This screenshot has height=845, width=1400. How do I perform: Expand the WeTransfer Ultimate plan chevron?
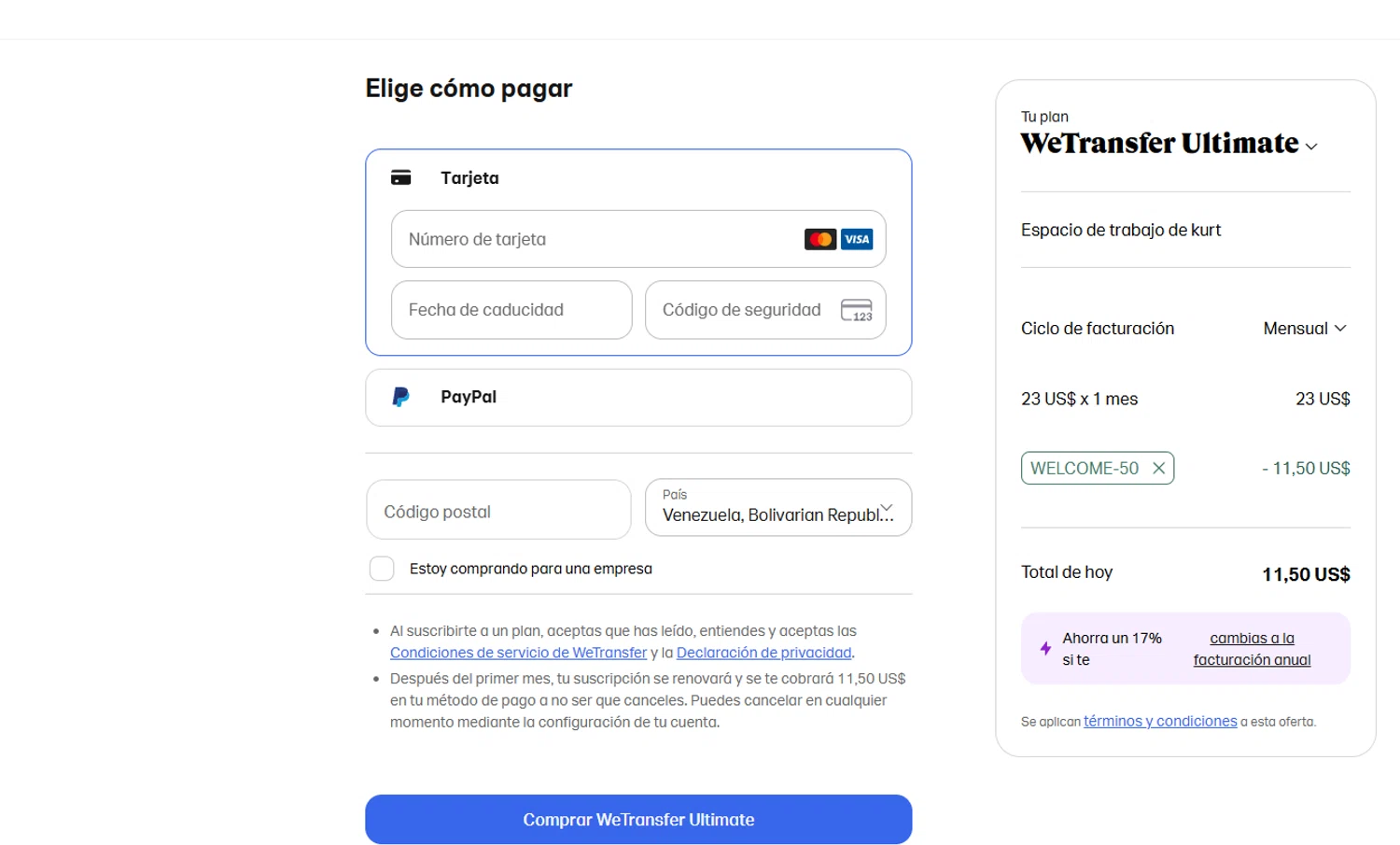(x=1311, y=147)
